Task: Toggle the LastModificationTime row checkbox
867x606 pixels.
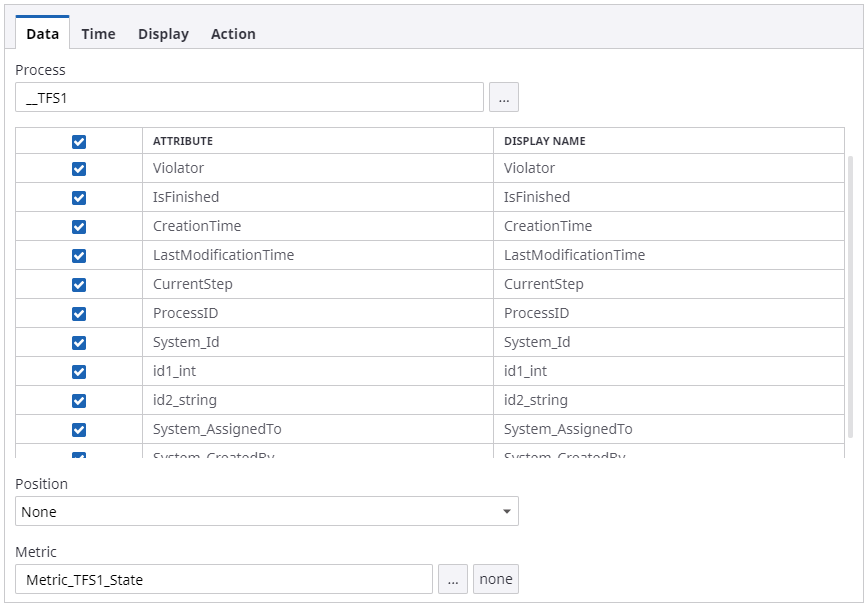Action: tap(79, 256)
